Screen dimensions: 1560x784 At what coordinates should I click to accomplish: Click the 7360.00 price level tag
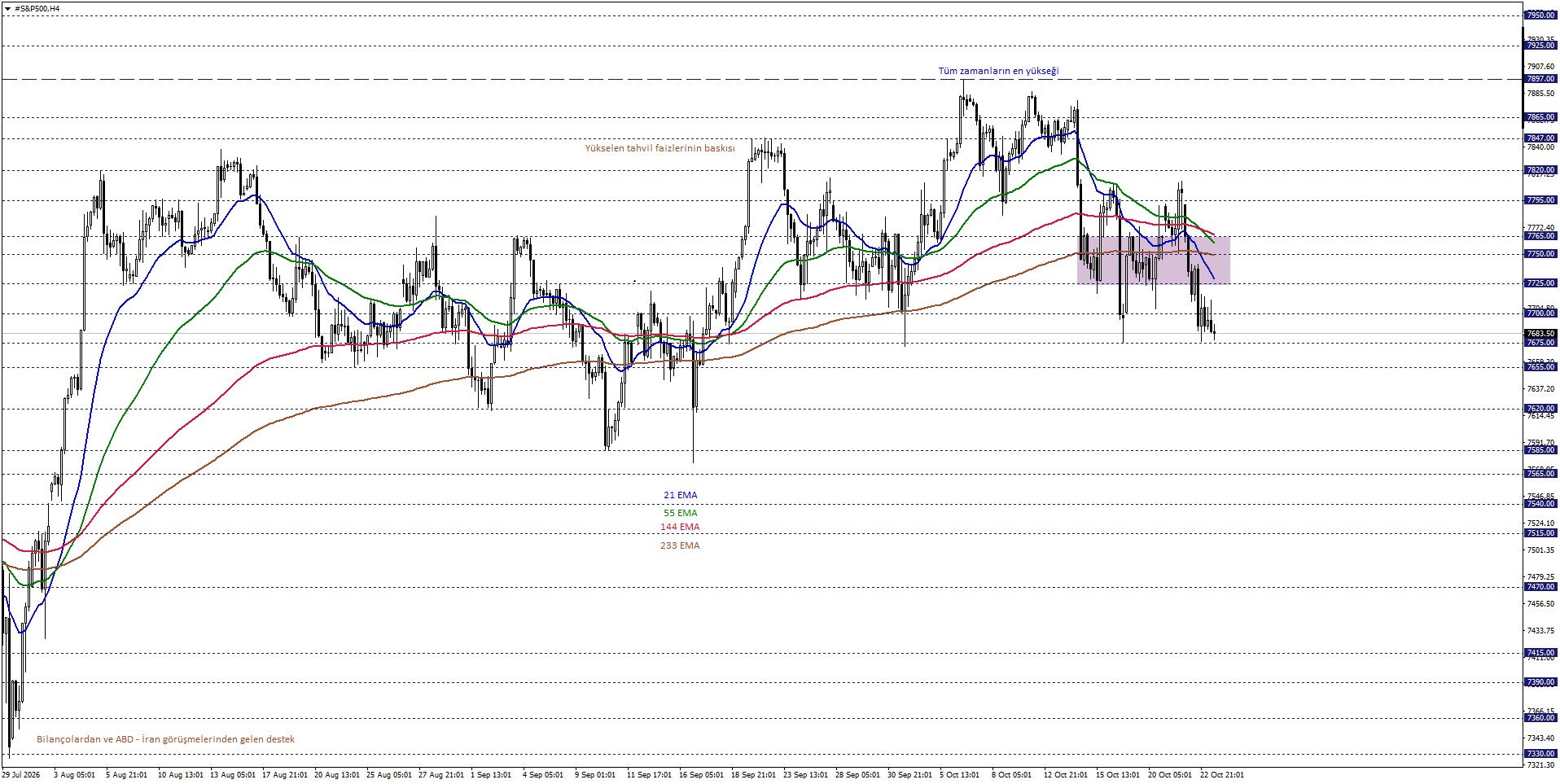(x=1540, y=718)
